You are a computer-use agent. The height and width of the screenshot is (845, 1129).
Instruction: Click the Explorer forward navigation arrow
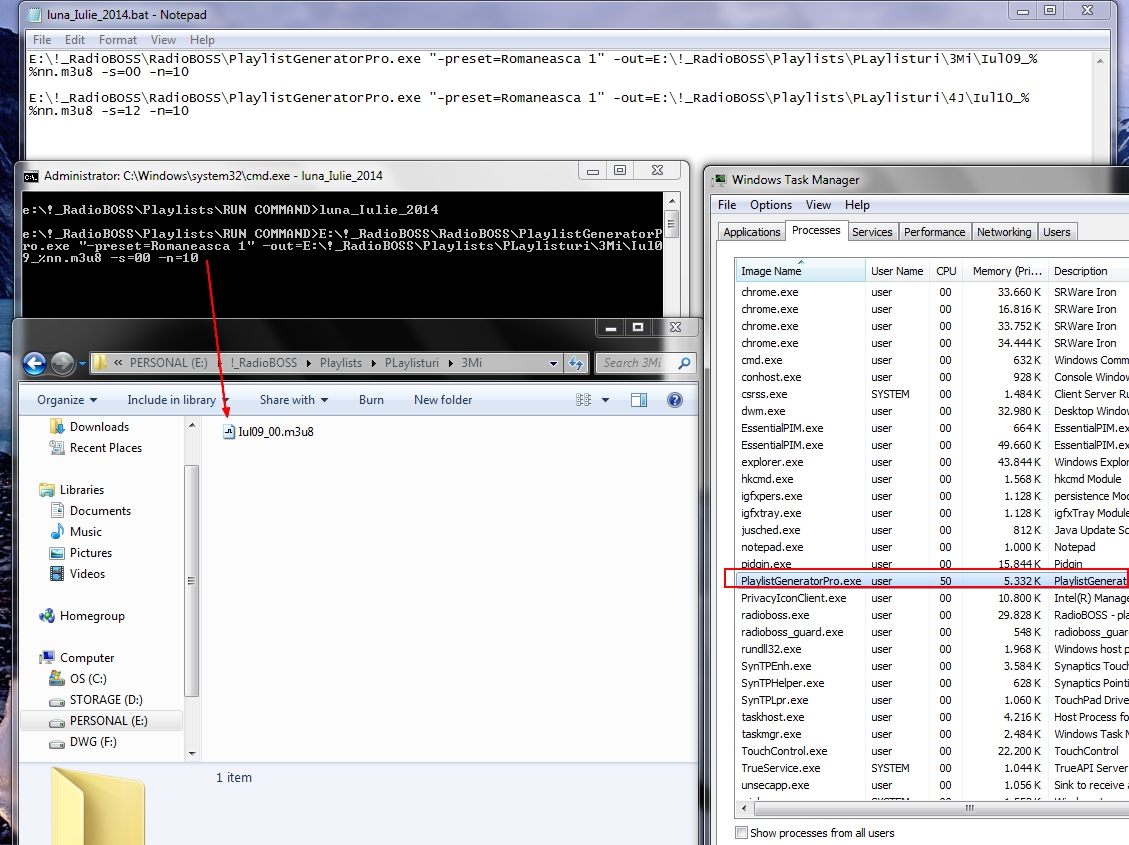(x=63, y=363)
